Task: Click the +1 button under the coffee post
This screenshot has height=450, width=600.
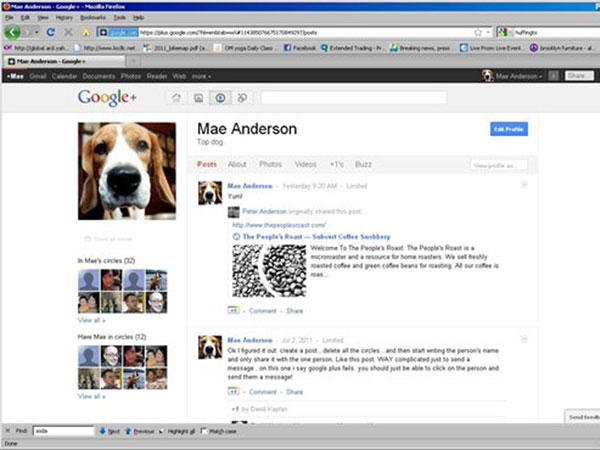Action: 231,310
